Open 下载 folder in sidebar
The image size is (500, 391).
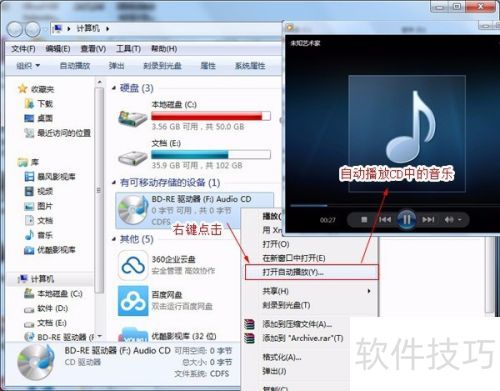pyautogui.click(x=39, y=104)
